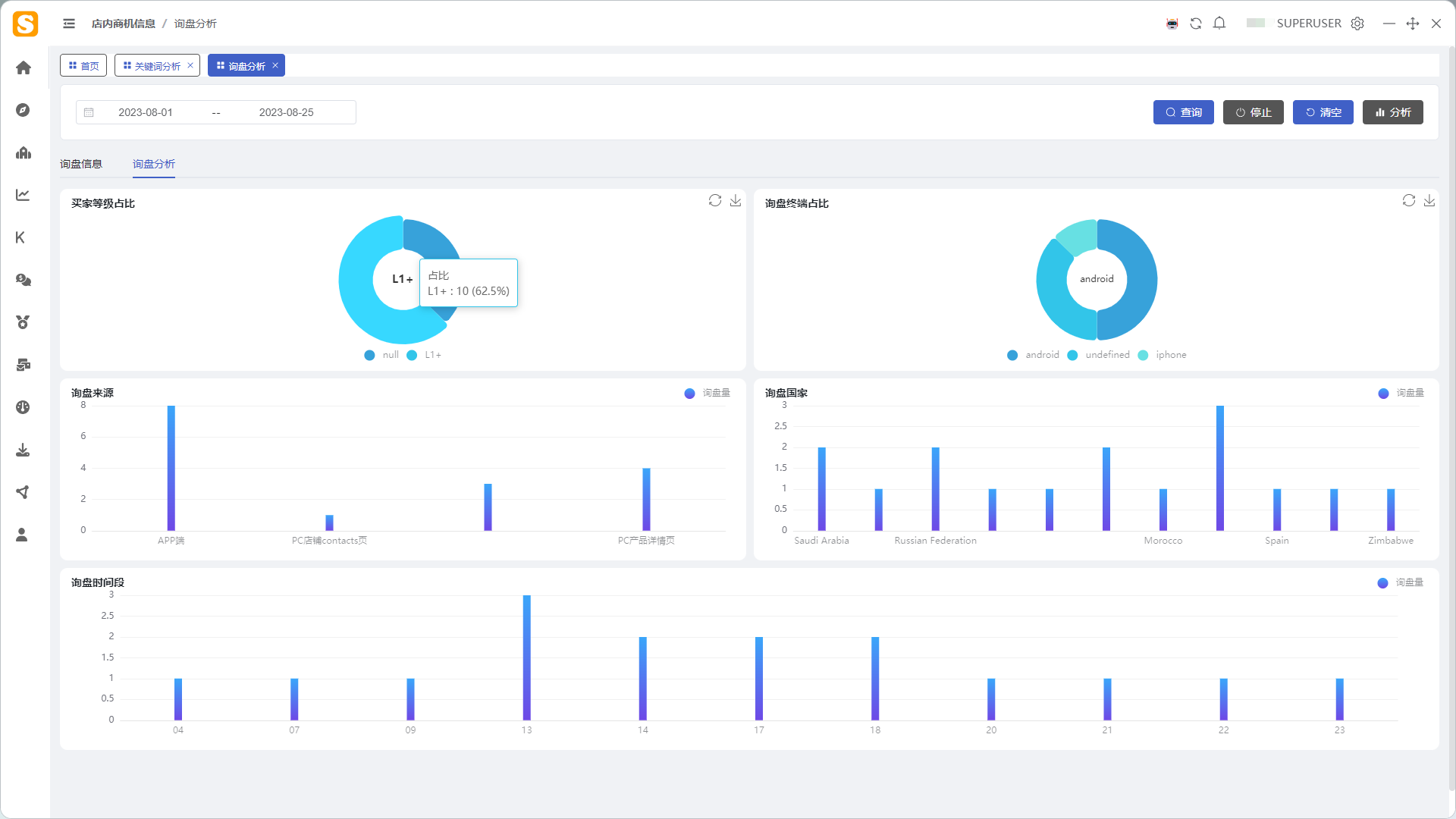
Task: Click the orange S application logo
Action: click(25, 24)
